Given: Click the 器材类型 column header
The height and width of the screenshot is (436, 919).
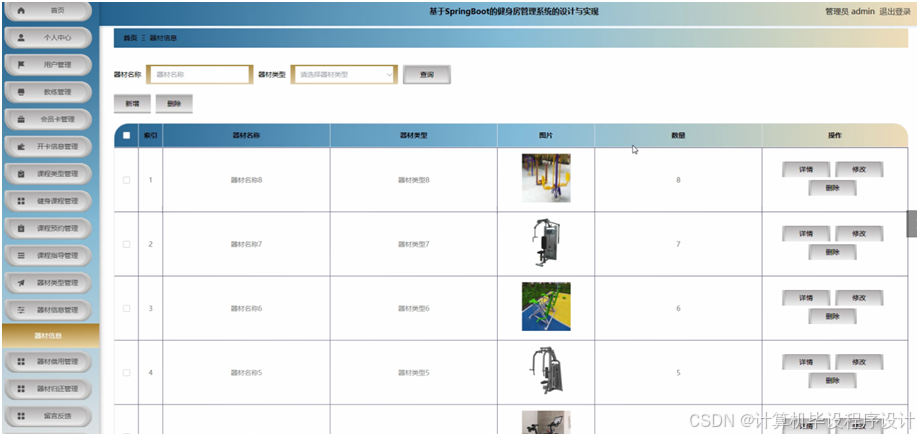Looking at the screenshot, I should (413, 135).
